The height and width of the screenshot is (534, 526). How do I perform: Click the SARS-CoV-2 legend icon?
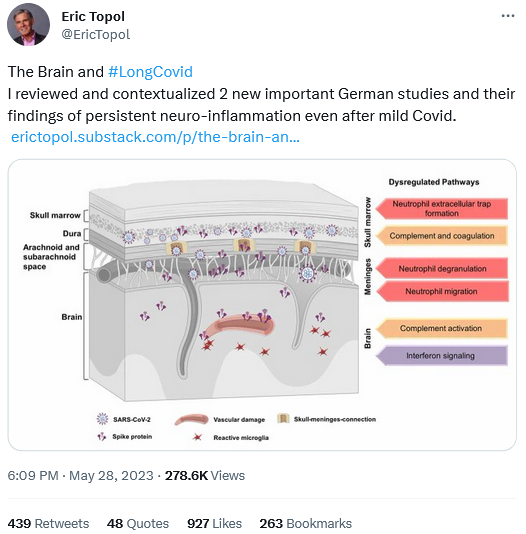(102, 419)
